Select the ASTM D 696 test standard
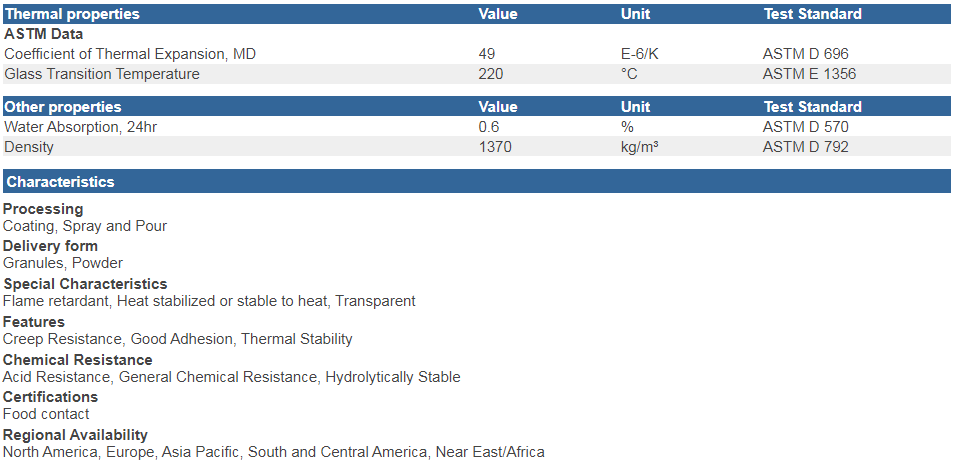Image resolution: width=953 pixels, height=473 pixels. (805, 54)
